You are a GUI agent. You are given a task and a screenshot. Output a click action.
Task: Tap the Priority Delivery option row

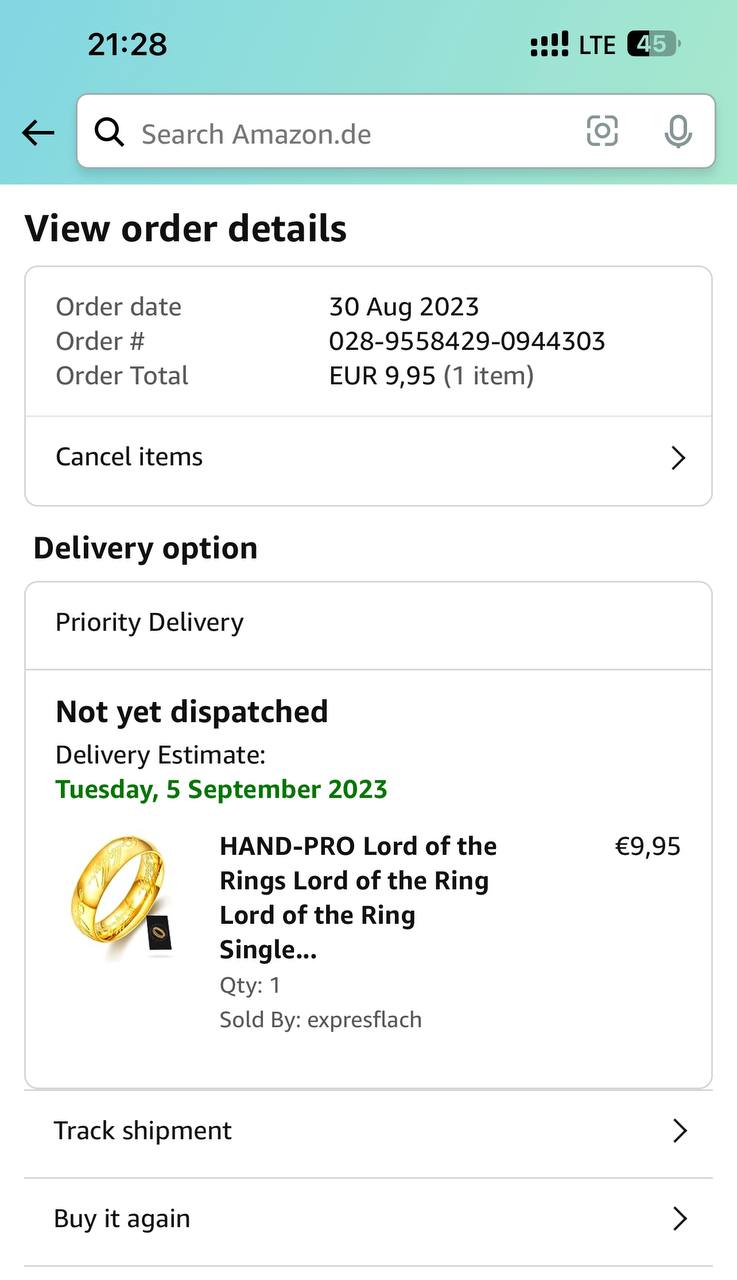tap(368, 623)
